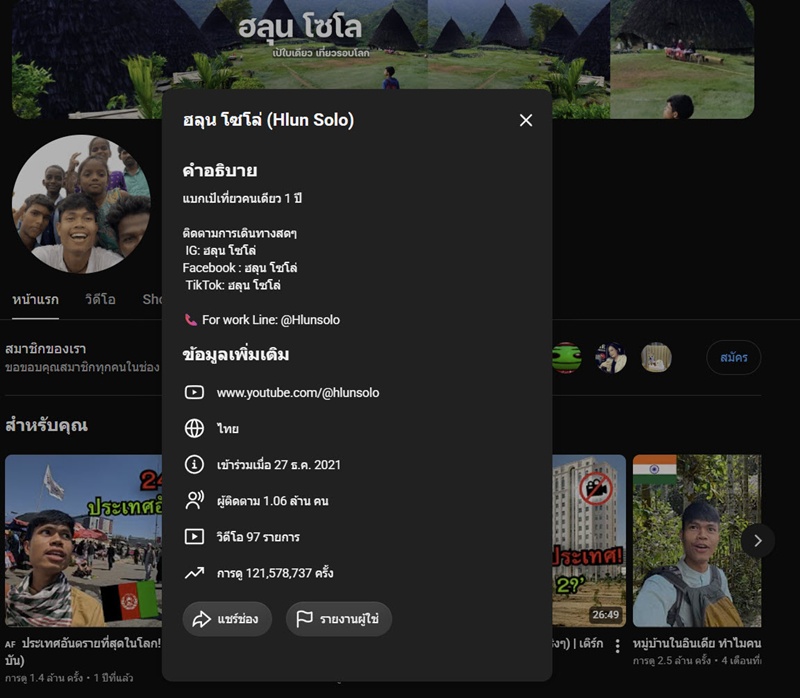Click the globe country icon
This screenshot has height=698, width=800.
(194, 429)
